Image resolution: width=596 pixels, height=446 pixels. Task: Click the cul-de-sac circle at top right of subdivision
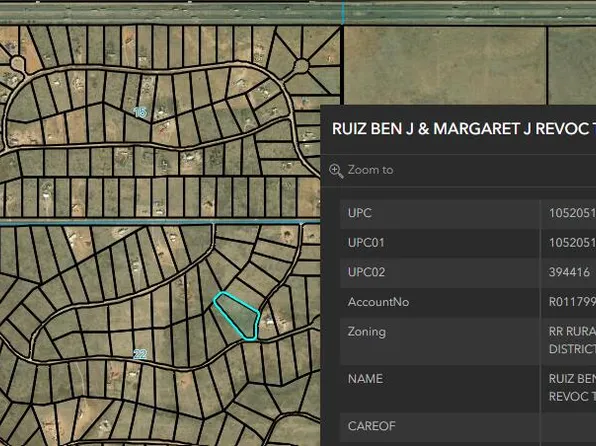coord(301,67)
